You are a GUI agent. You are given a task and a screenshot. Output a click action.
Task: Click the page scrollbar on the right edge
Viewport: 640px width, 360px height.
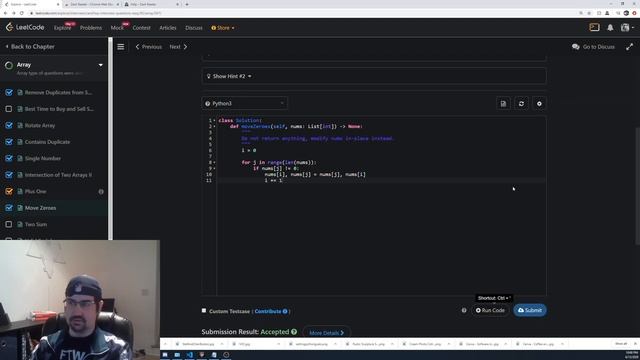(638, 186)
